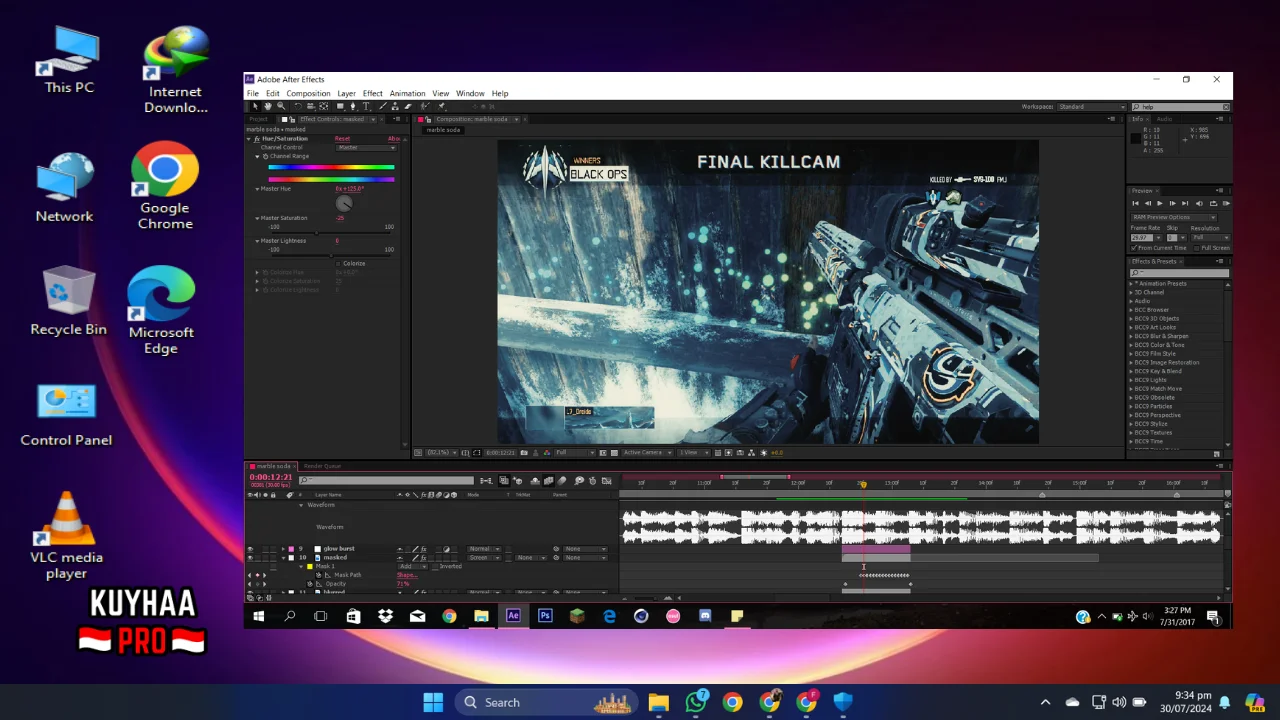The height and width of the screenshot is (720, 1280).
Task: Expand the Animation Presets category
Action: (1132, 284)
